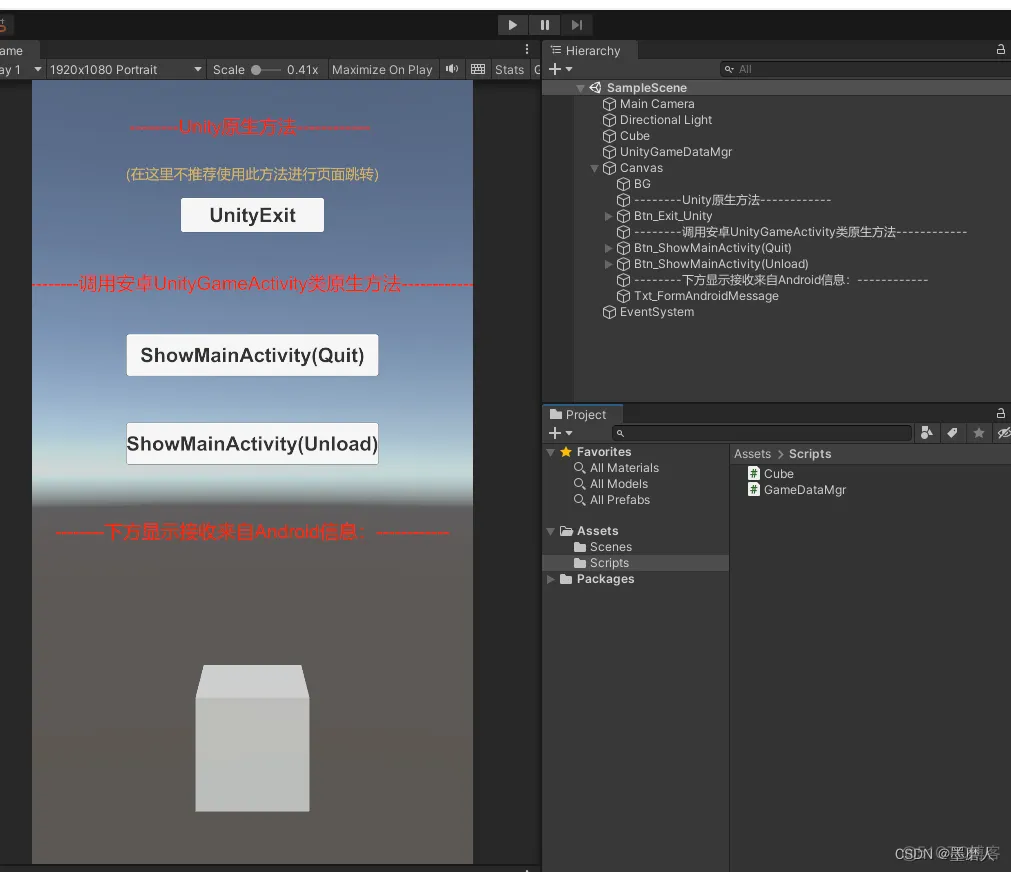
Task: Select the Scripts folder in tree
Action: click(x=609, y=563)
